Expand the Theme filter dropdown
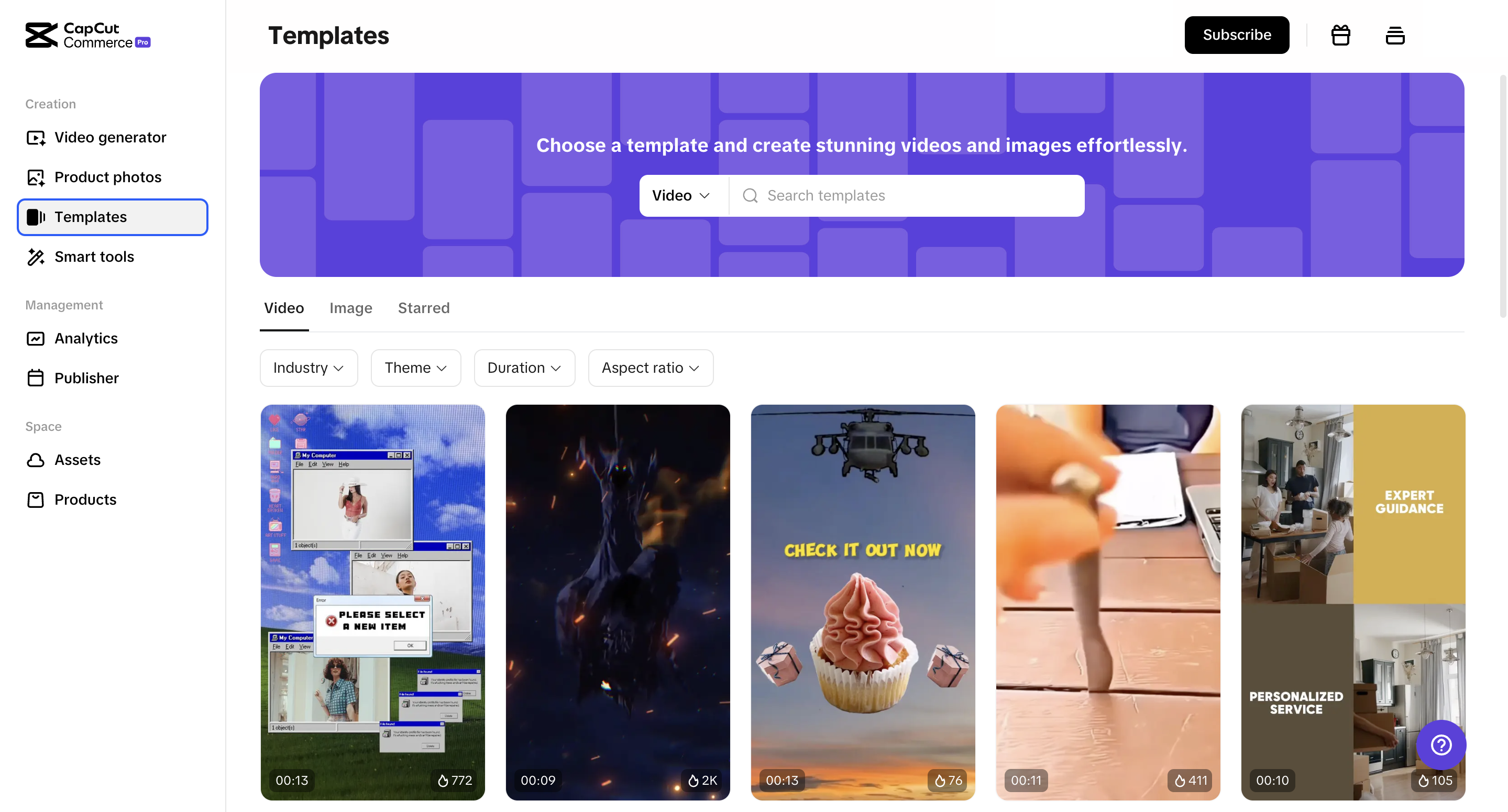Screen dimensions: 1508x812 (x=416, y=368)
